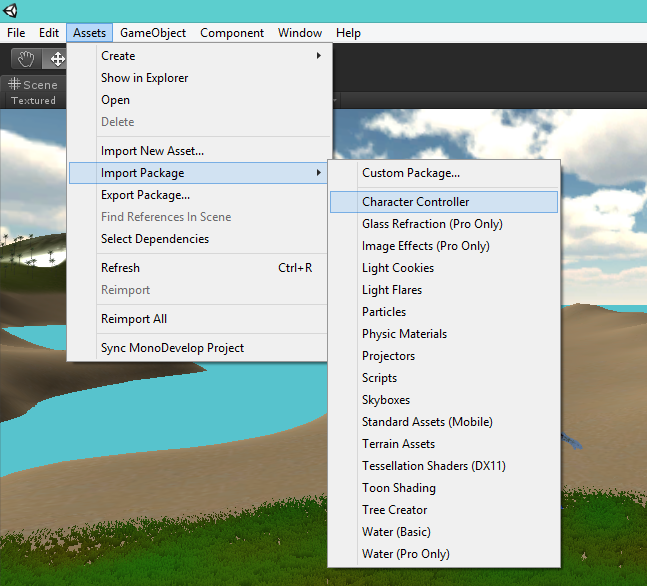This screenshot has height=586, width=647.
Task: Choose Reimport All
Action: tap(198, 319)
